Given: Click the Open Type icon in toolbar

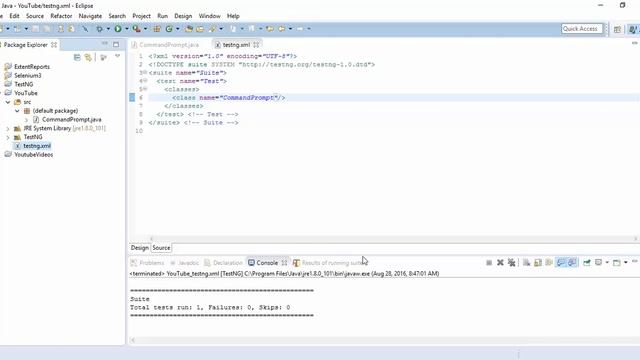Looking at the screenshot, I should tap(189, 29).
